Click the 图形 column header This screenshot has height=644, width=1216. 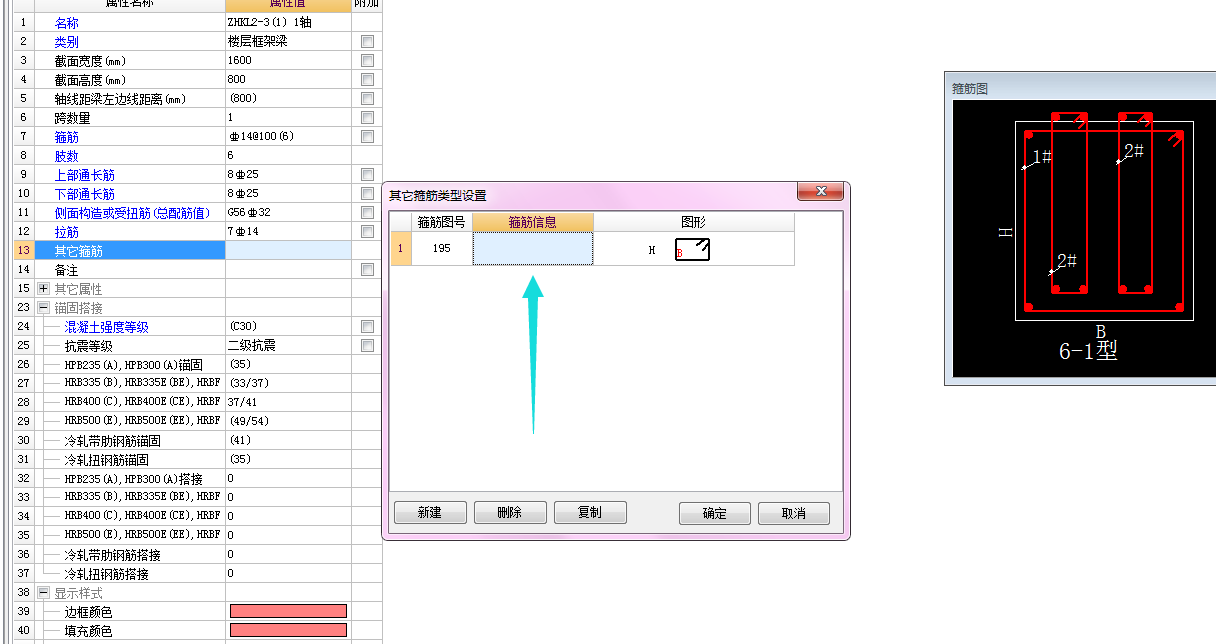click(x=694, y=222)
